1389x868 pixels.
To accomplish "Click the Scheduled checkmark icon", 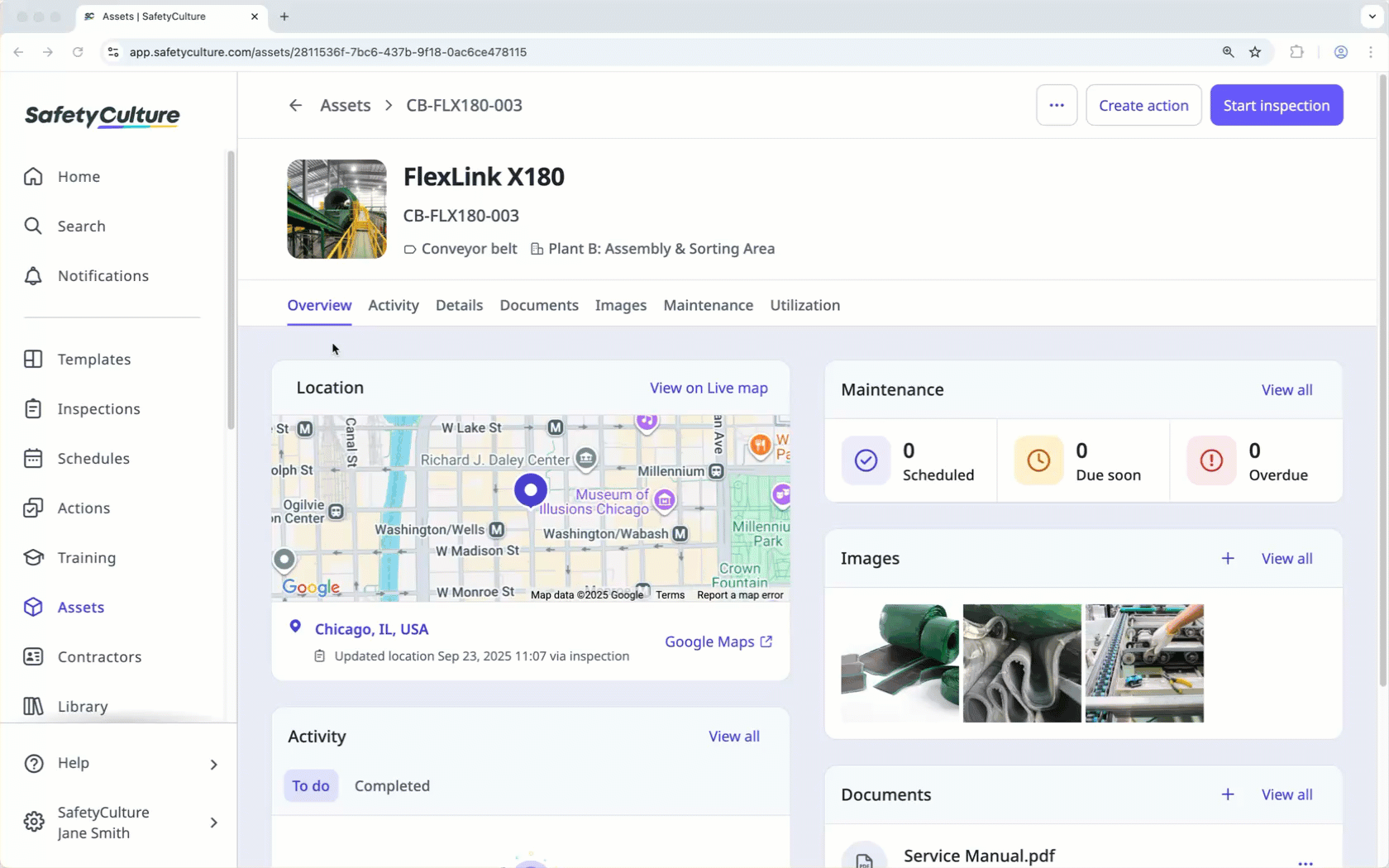I will pyautogui.click(x=866, y=460).
